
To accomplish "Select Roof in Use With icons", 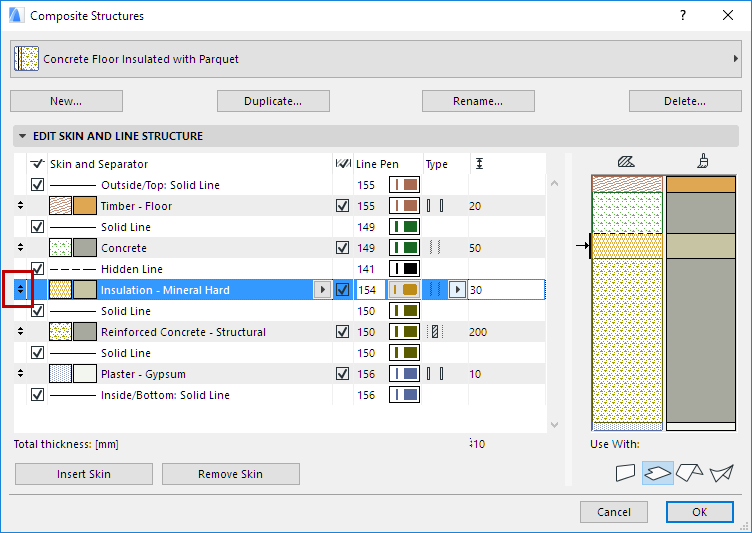I will coord(690,473).
